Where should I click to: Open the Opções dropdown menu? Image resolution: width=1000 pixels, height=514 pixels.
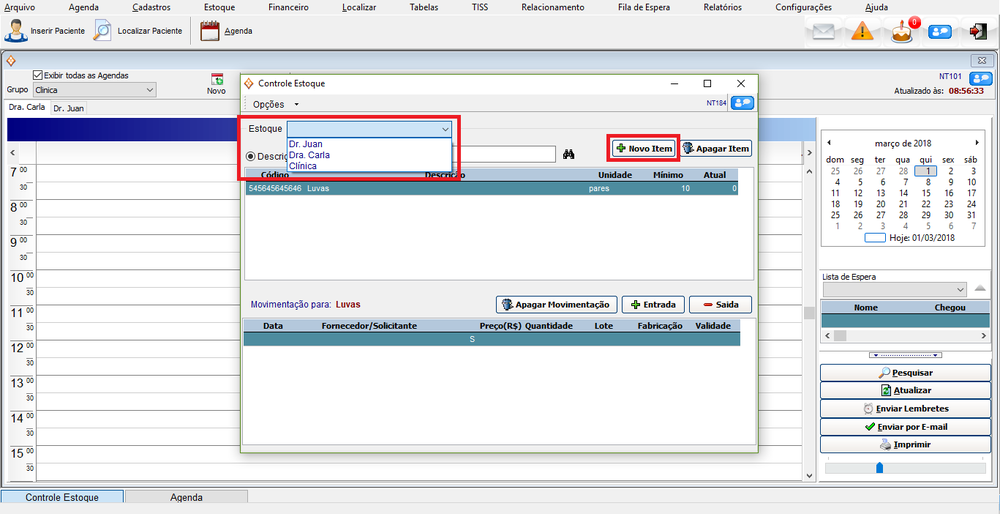275,104
